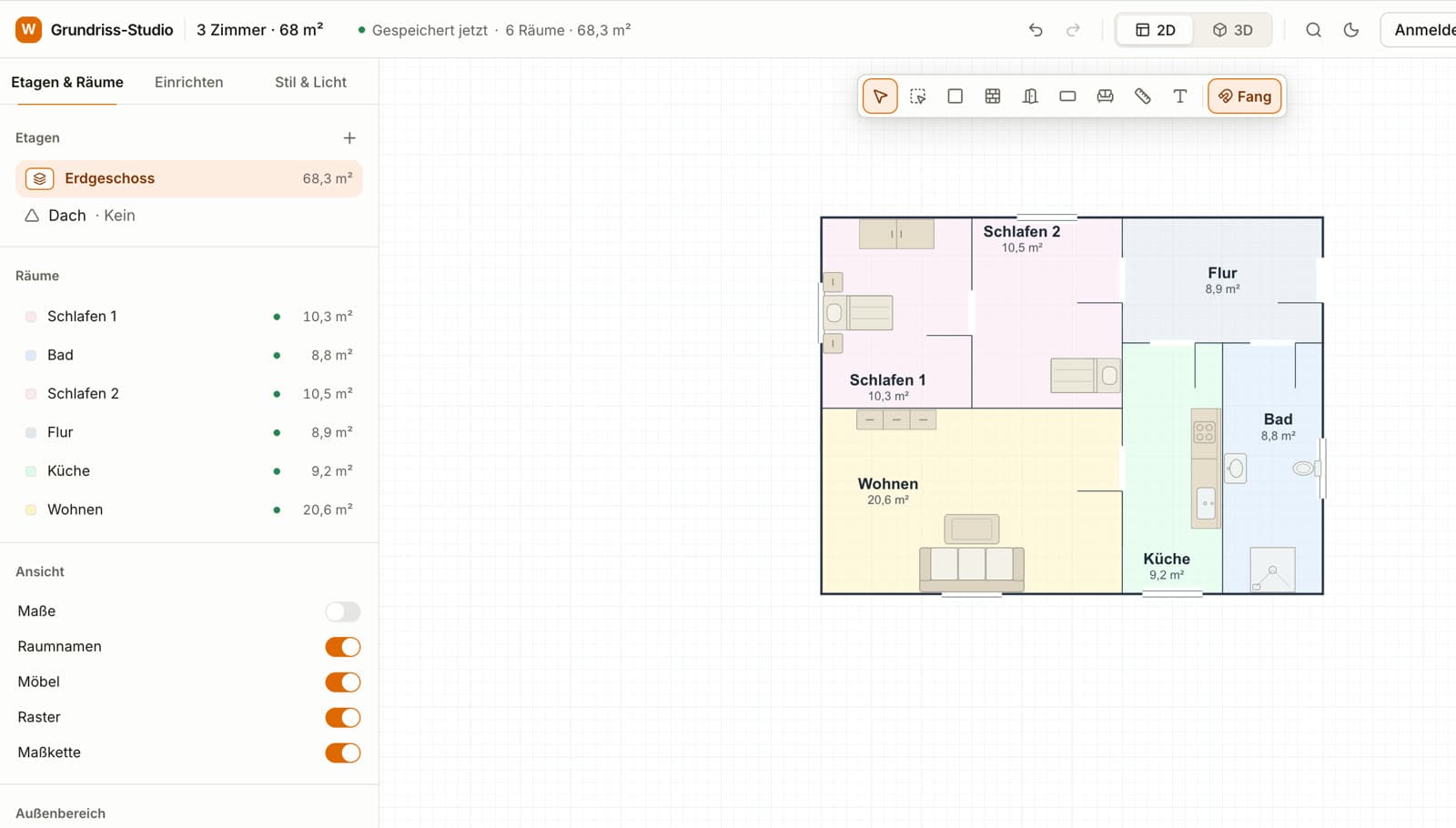Select the coffee table in Wohnen

pyautogui.click(x=972, y=529)
